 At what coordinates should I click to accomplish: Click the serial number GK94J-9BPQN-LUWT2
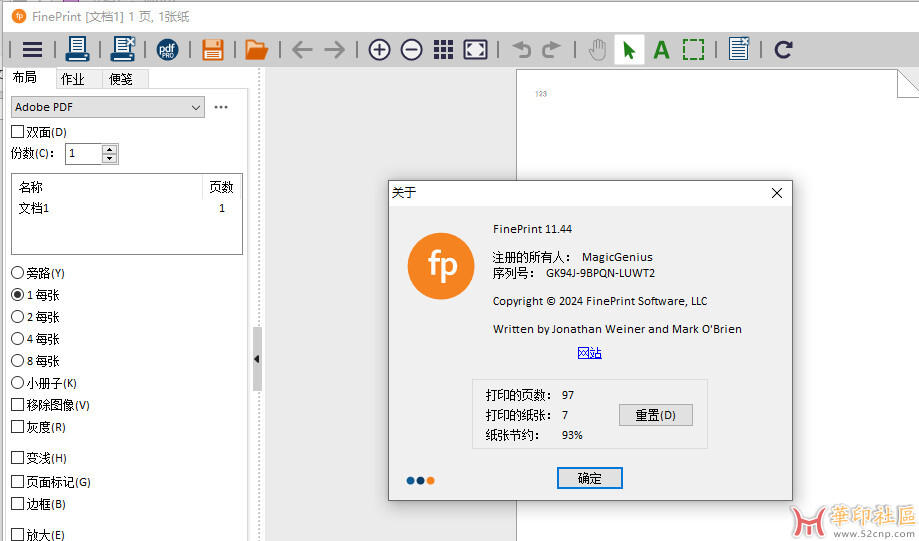pyautogui.click(x=600, y=273)
